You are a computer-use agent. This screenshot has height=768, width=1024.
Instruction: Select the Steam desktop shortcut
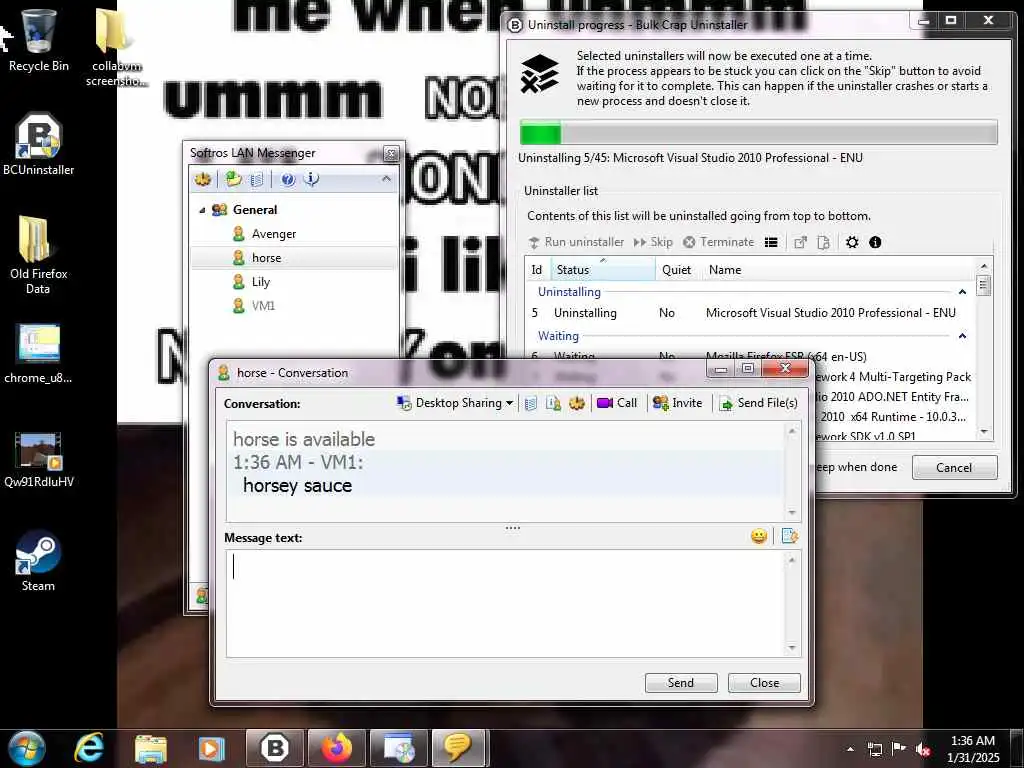(x=39, y=561)
